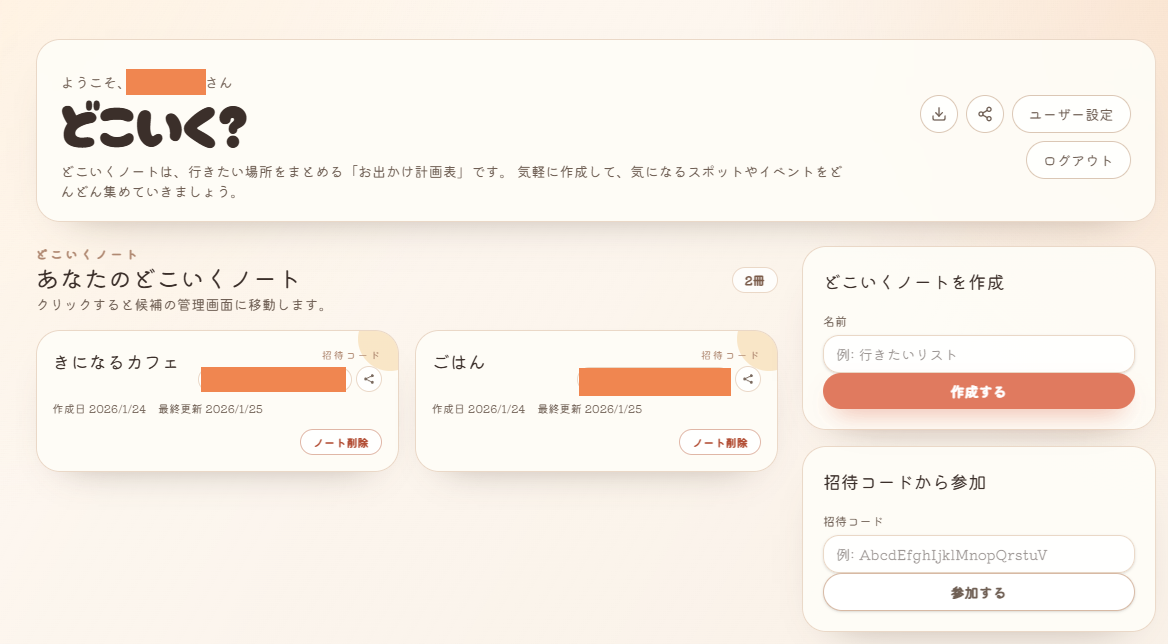1168x644 pixels.
Task: Click the 招待コードから参加 panel heading
Action: [x=905, y=482]
